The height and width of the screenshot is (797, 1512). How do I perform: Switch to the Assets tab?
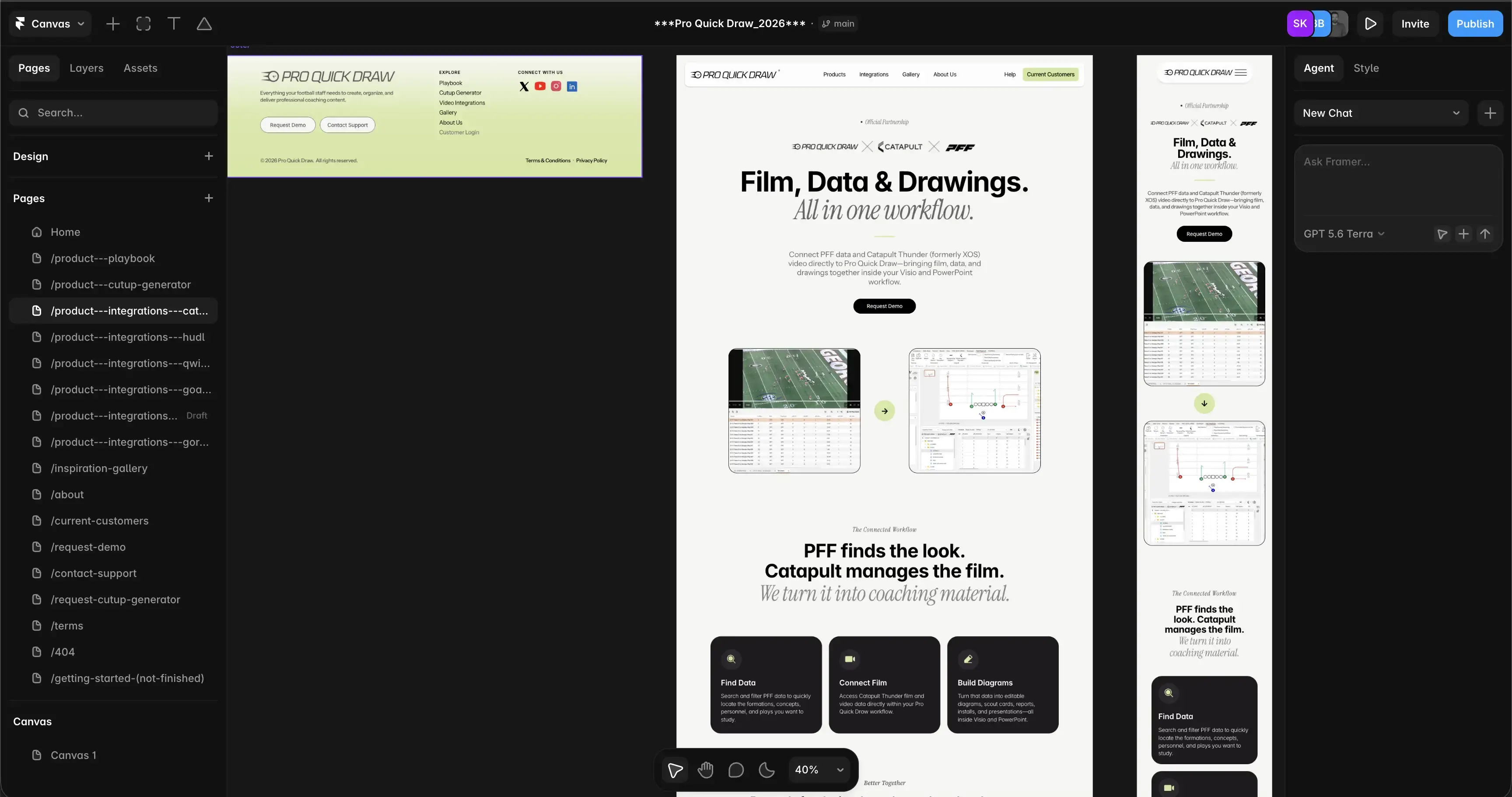140,68
